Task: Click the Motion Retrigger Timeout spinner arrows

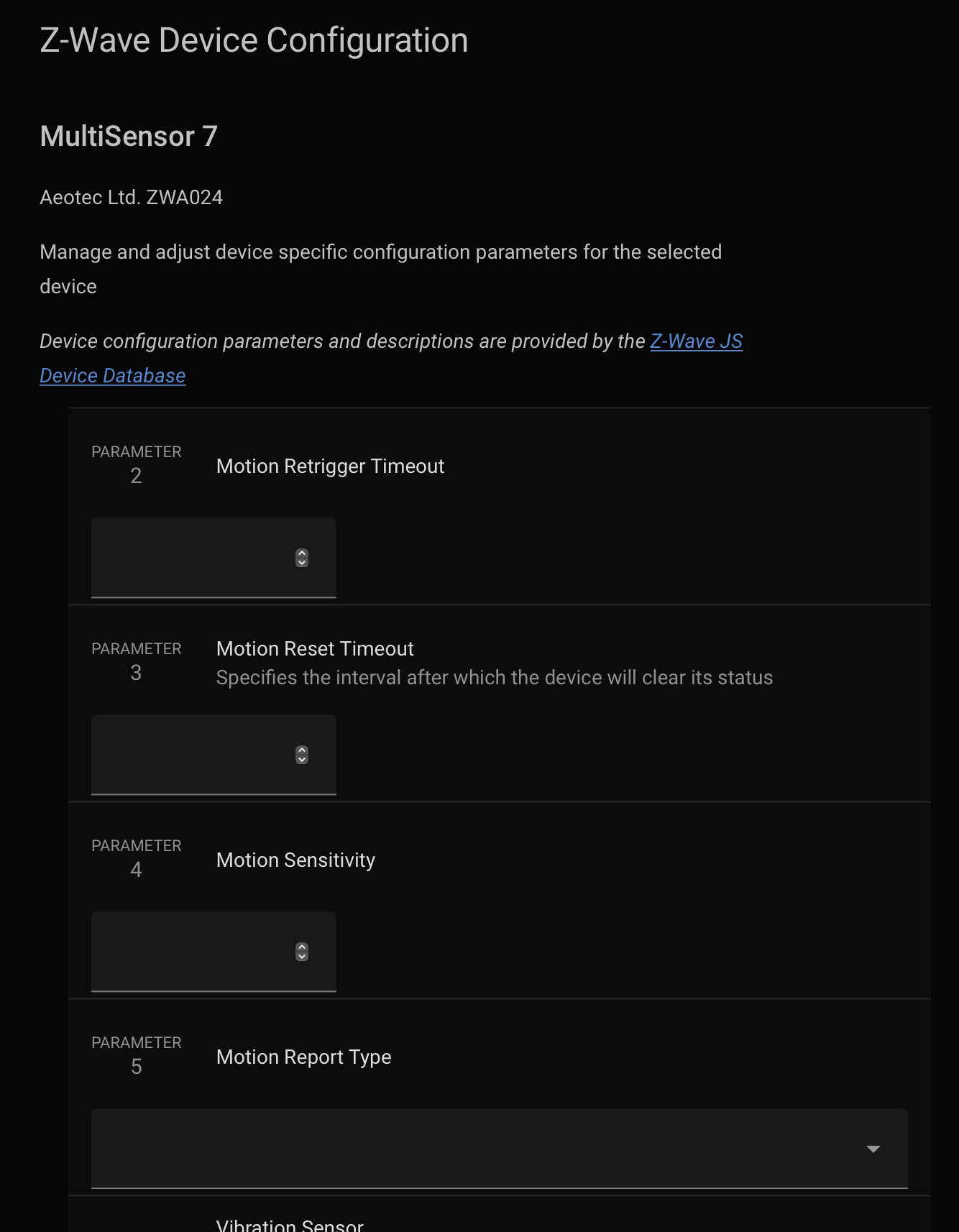Action: (x=302, y=558)
